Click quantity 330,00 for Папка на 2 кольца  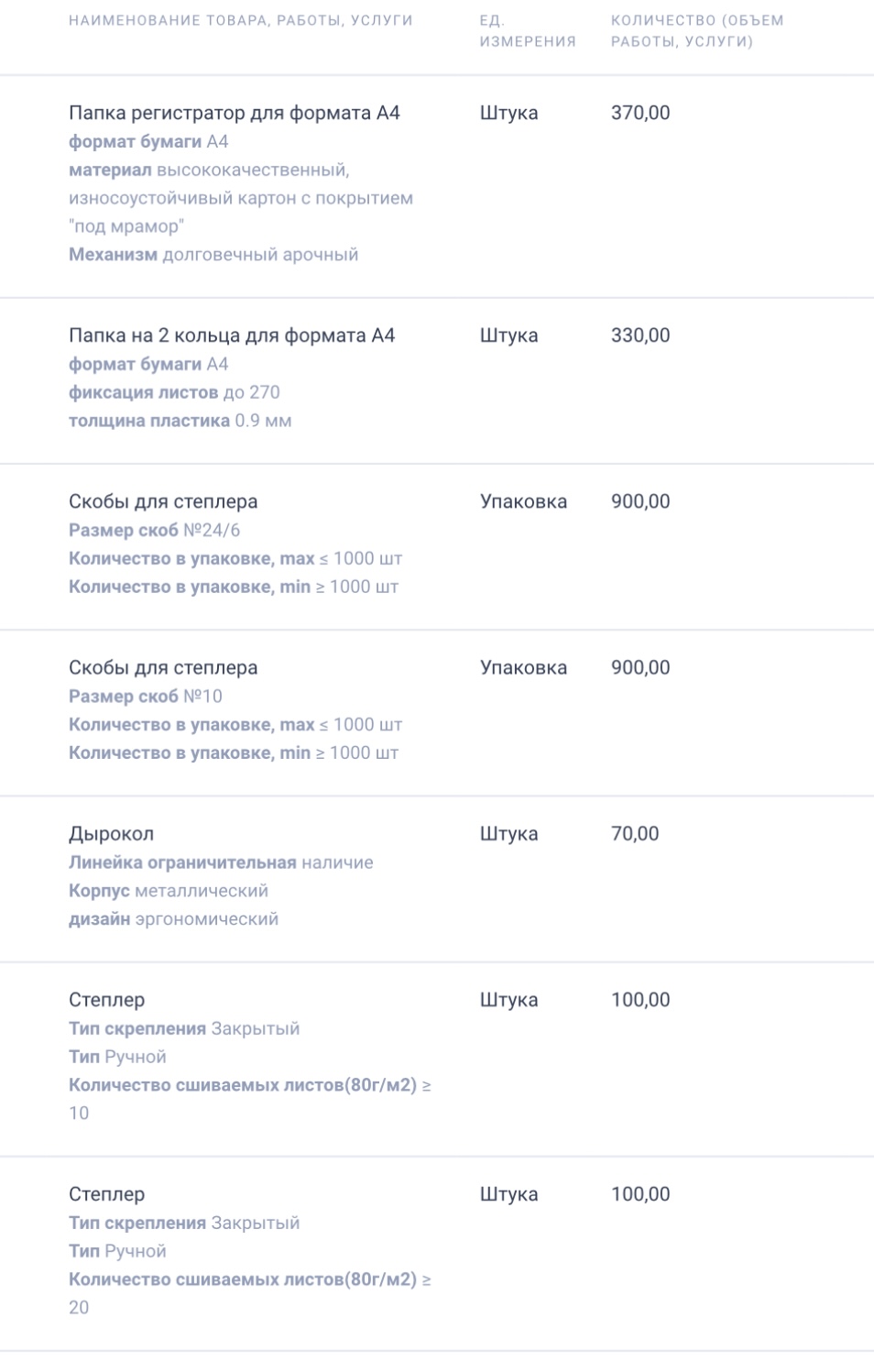pyautogui.click(x=640, y=335)
